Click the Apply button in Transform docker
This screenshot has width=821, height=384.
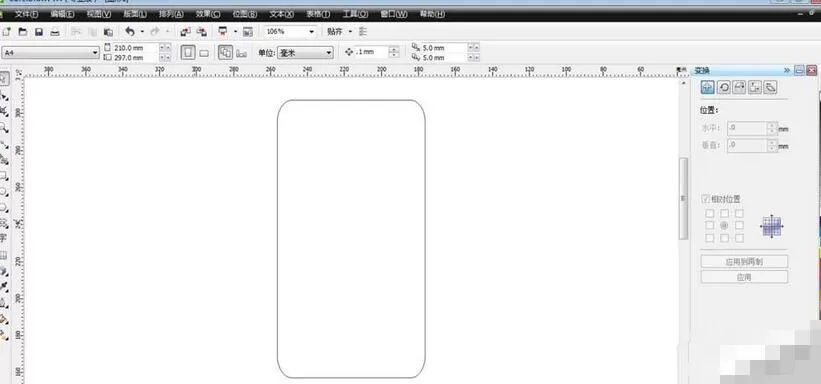pos(744,277)
